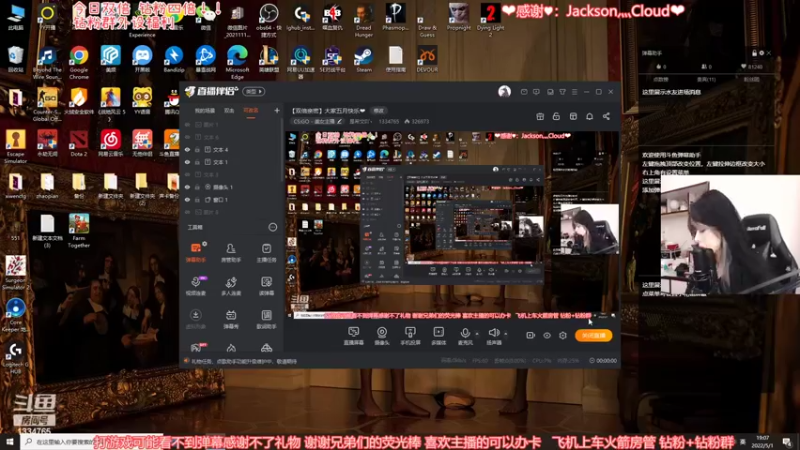Screen dimensions: 800x450
Task: Edit stream category with pencil icon
Action: pyautogui.click(x=340, y=121)
